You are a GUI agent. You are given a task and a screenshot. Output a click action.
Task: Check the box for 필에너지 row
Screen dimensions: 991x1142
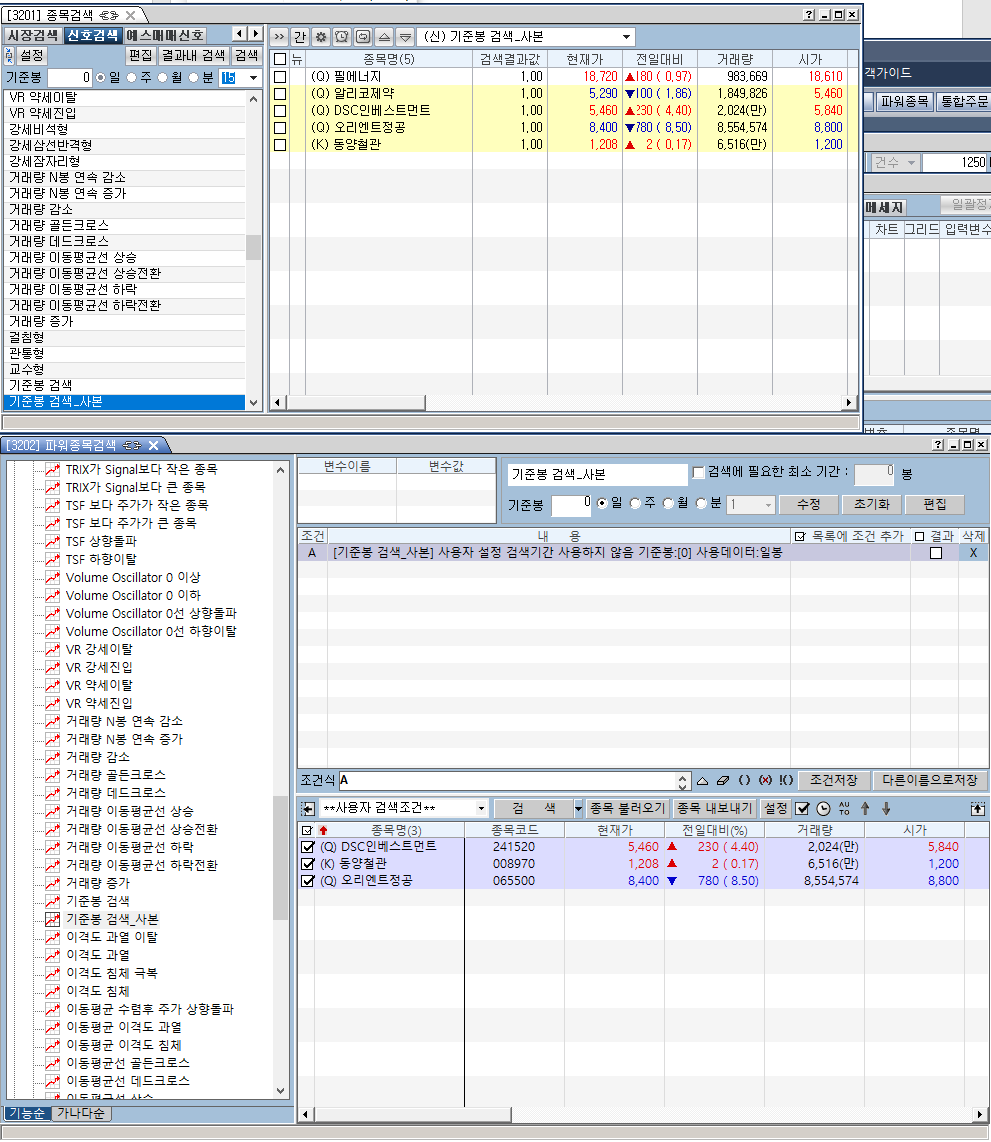[280, 77]
